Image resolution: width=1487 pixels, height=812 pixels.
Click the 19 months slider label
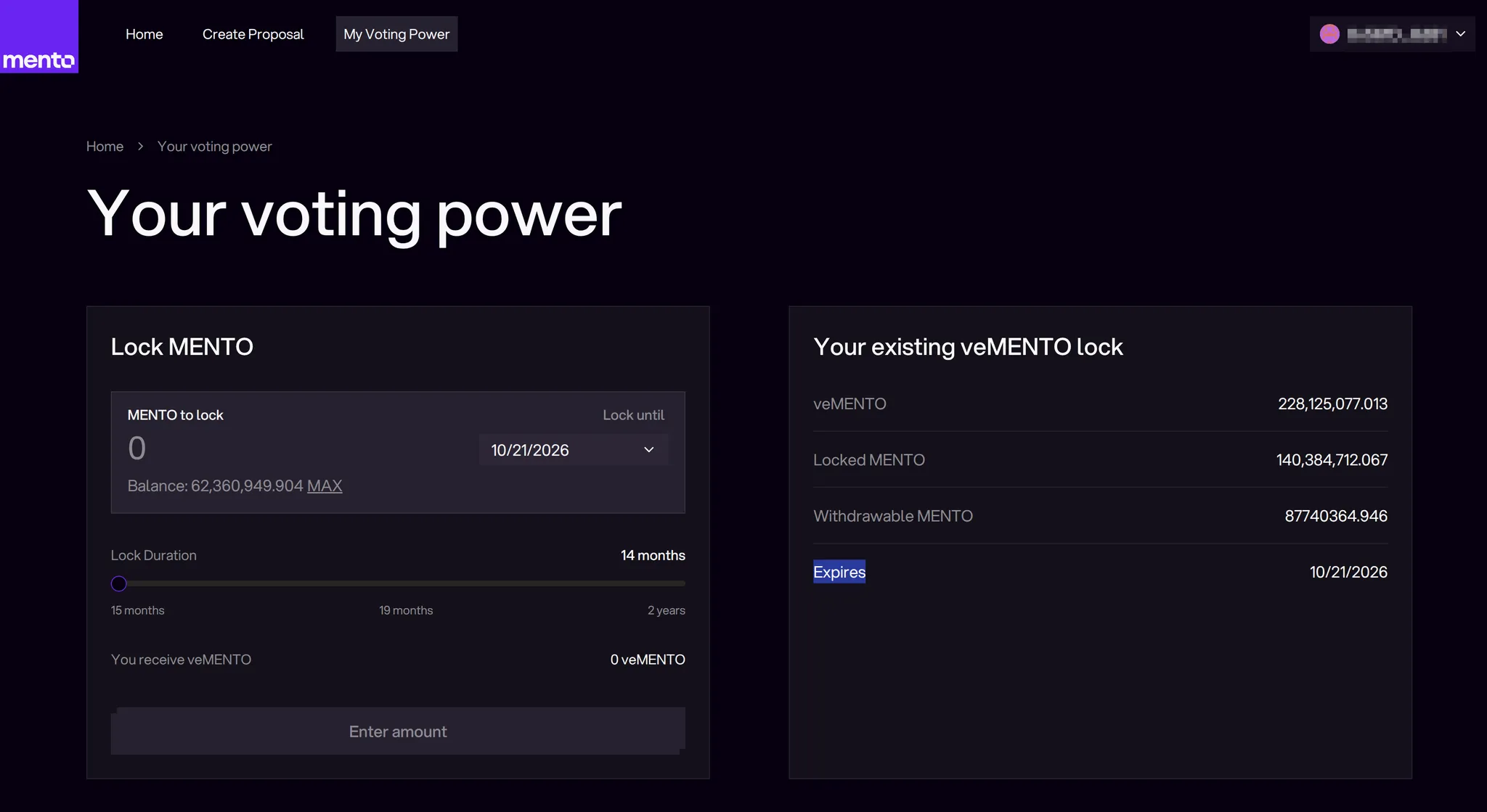[x=405, y=610]
